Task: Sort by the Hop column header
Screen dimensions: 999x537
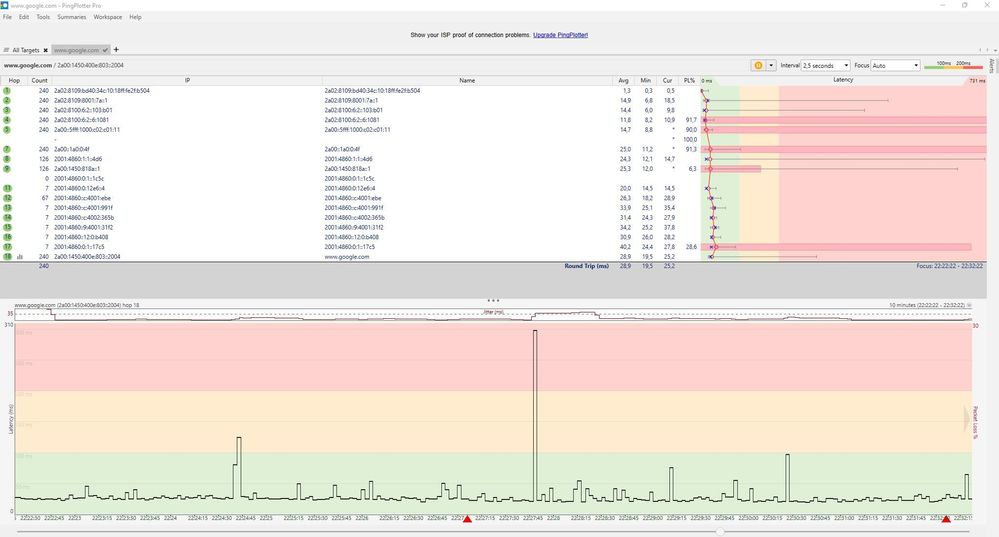Action: pyautogui.click(x=14, y=80)
